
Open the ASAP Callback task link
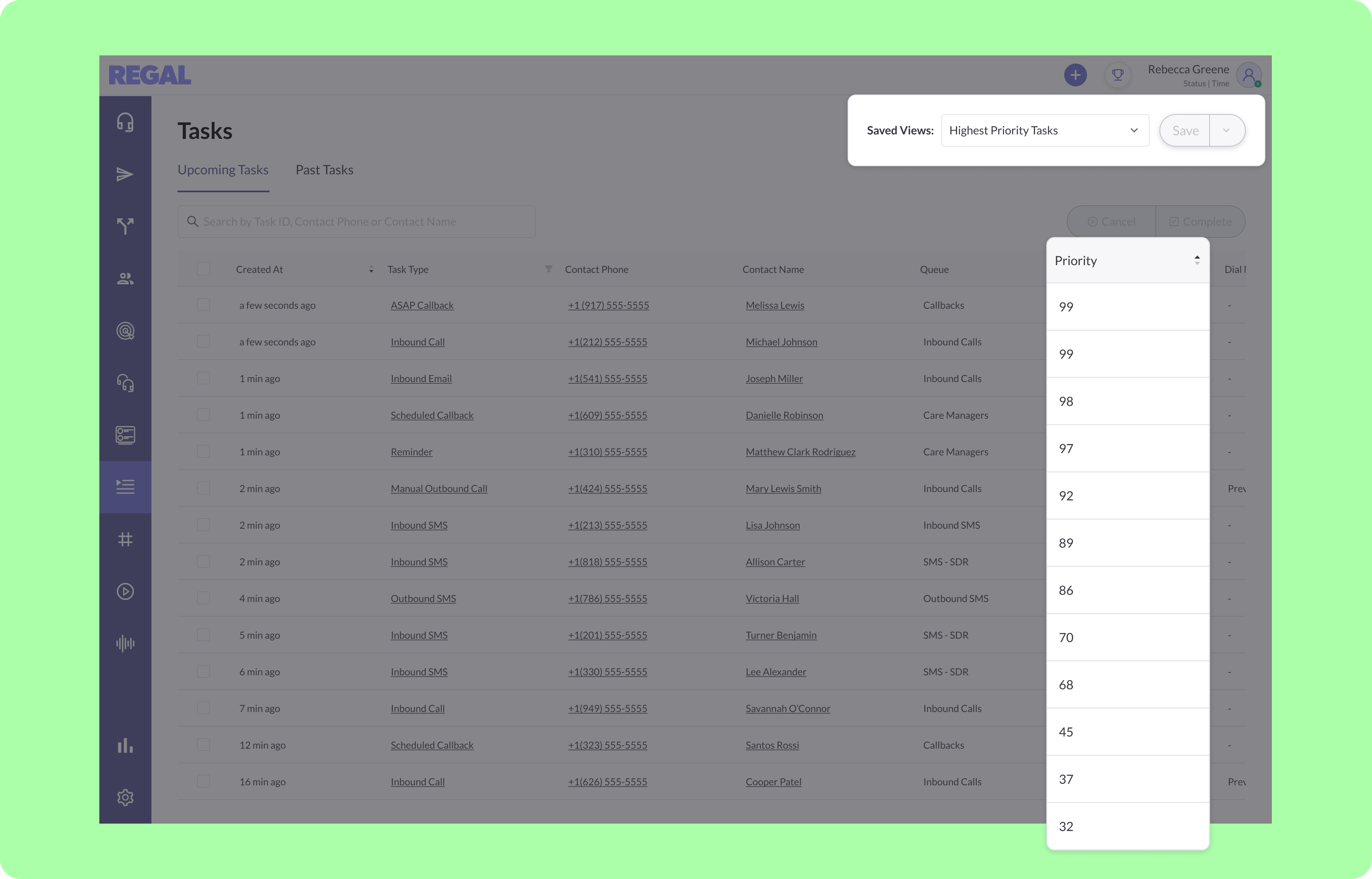(422, 305)
